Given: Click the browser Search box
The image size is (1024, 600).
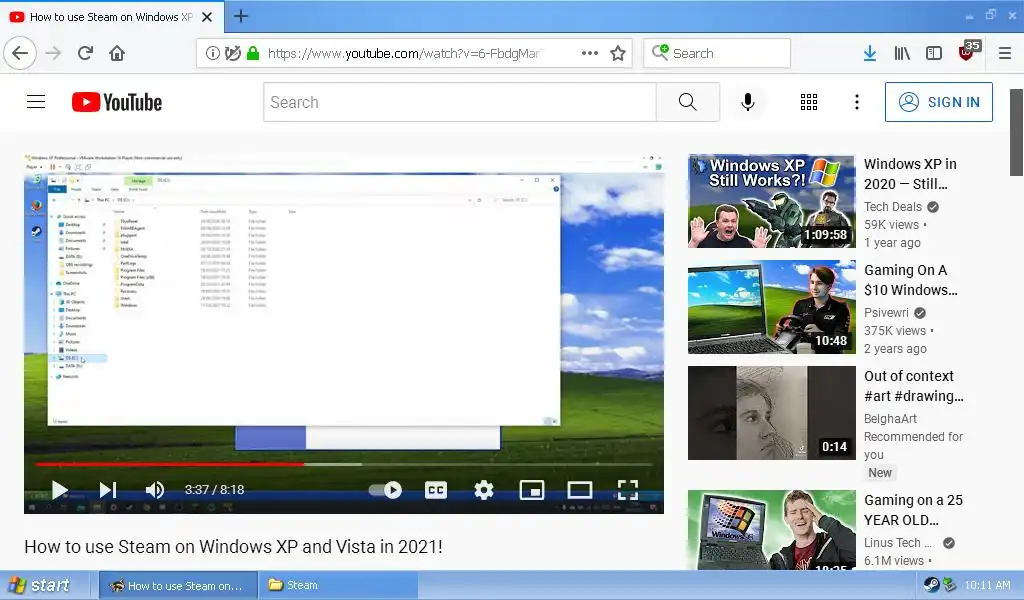Looking at the screenshot, I should [717, 53].
